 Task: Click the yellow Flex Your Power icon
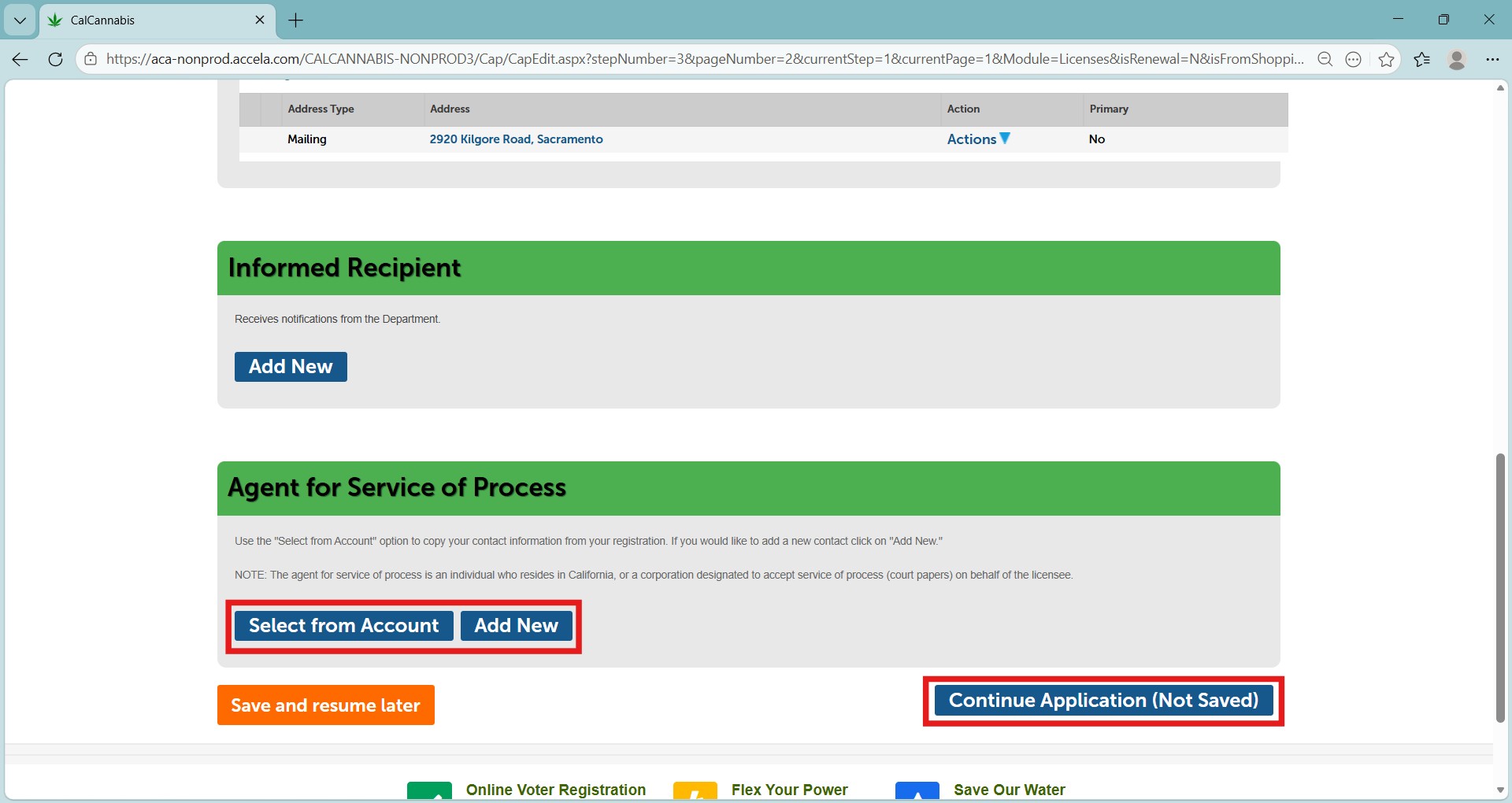[x=695, y=790]
